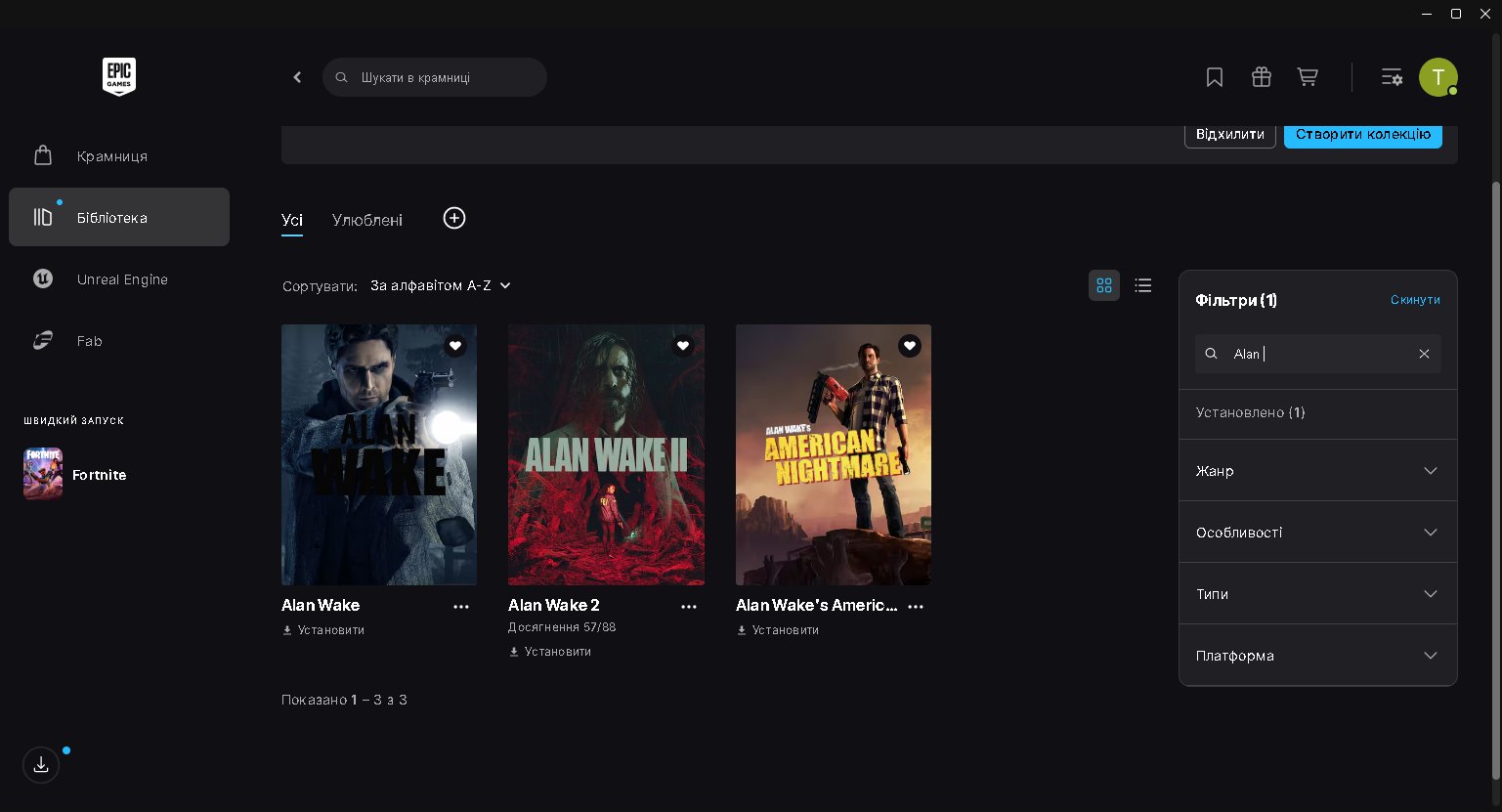Open the American Nightmare cover thumbnail
The height and width of the screenshot is (812, 1502).
coord(834,454)
